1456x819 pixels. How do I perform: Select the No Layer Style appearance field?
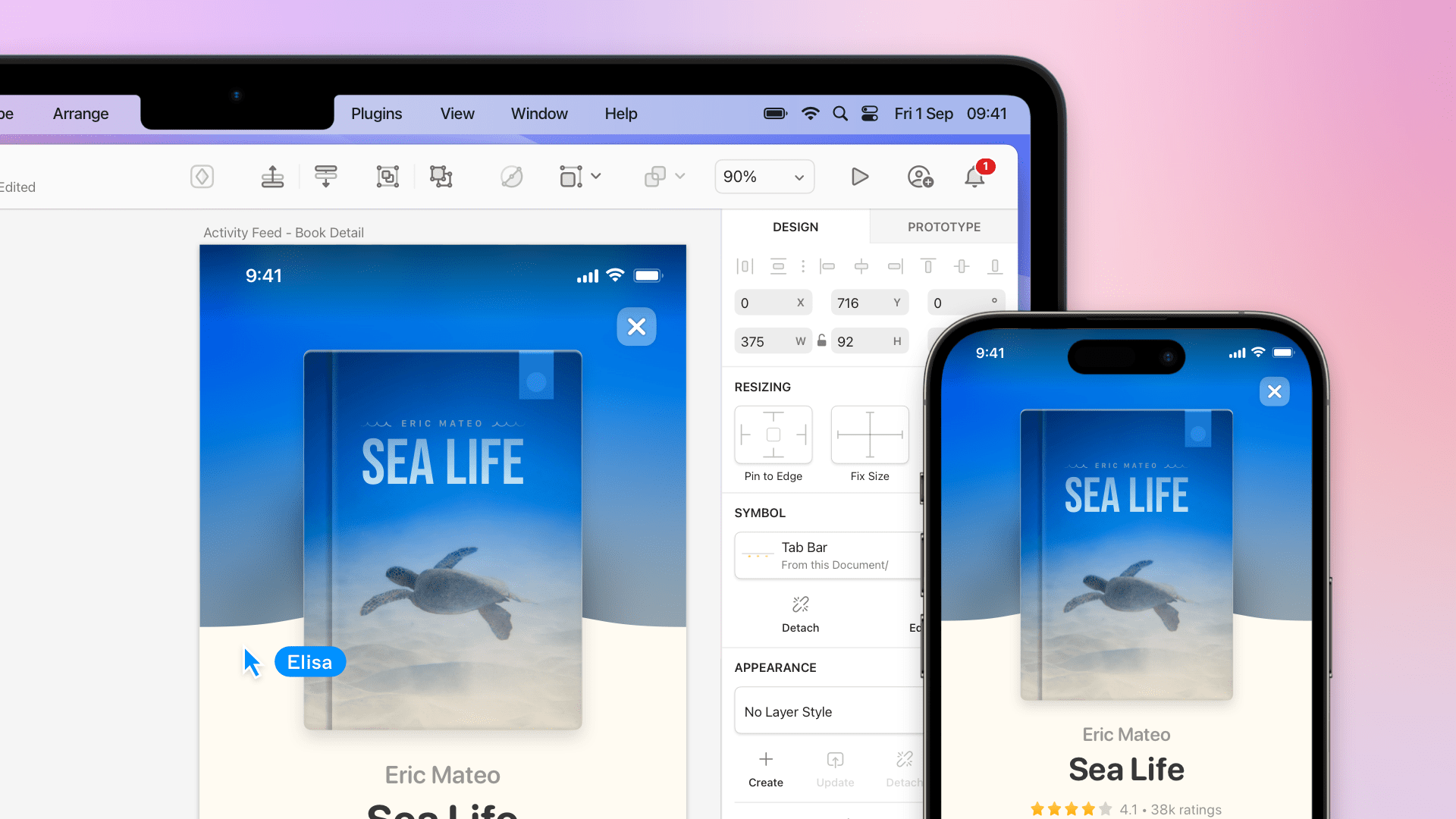pyautogui.click(x=820, y=711)
